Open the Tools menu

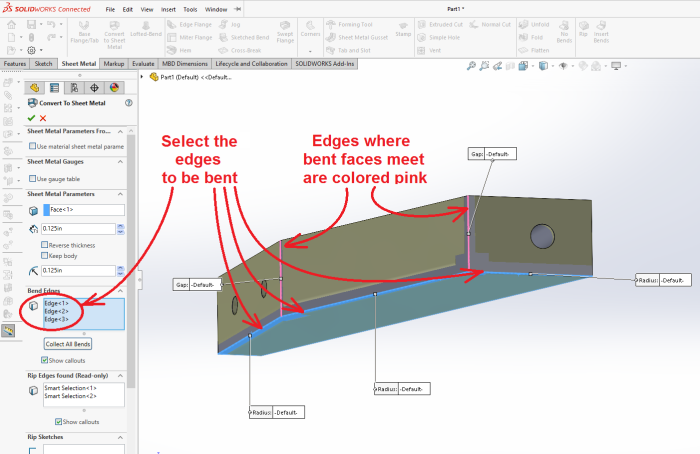click(x=191, y=9)
